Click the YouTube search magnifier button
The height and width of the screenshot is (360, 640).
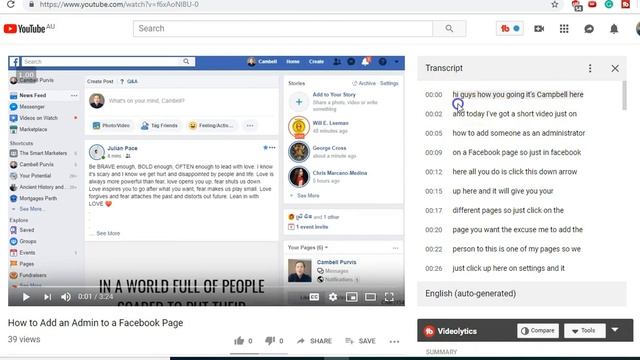click(x=449, y=29)
